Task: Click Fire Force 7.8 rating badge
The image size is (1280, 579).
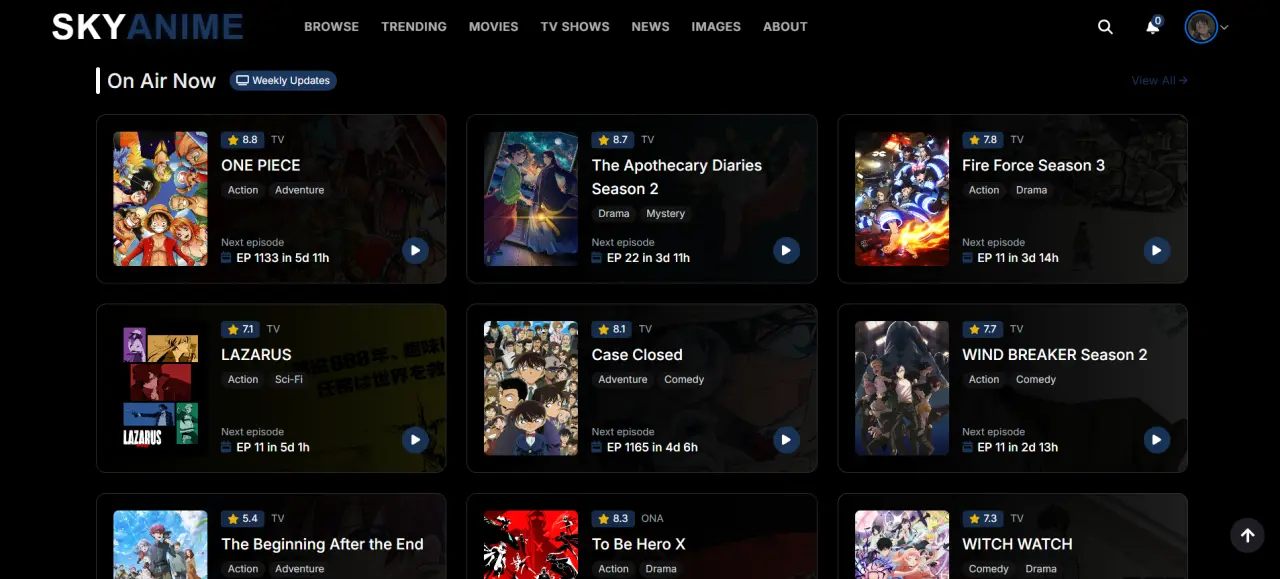Action: click(983, 140)
